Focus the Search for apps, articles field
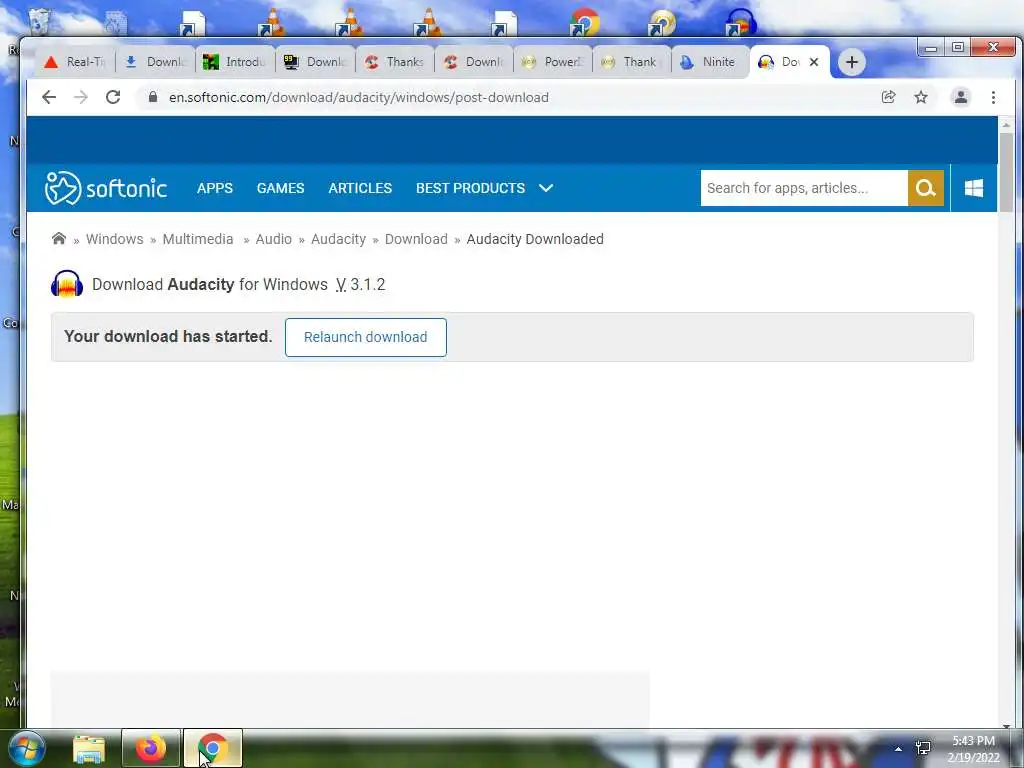Screen dimensions: 1024x768 804,188
